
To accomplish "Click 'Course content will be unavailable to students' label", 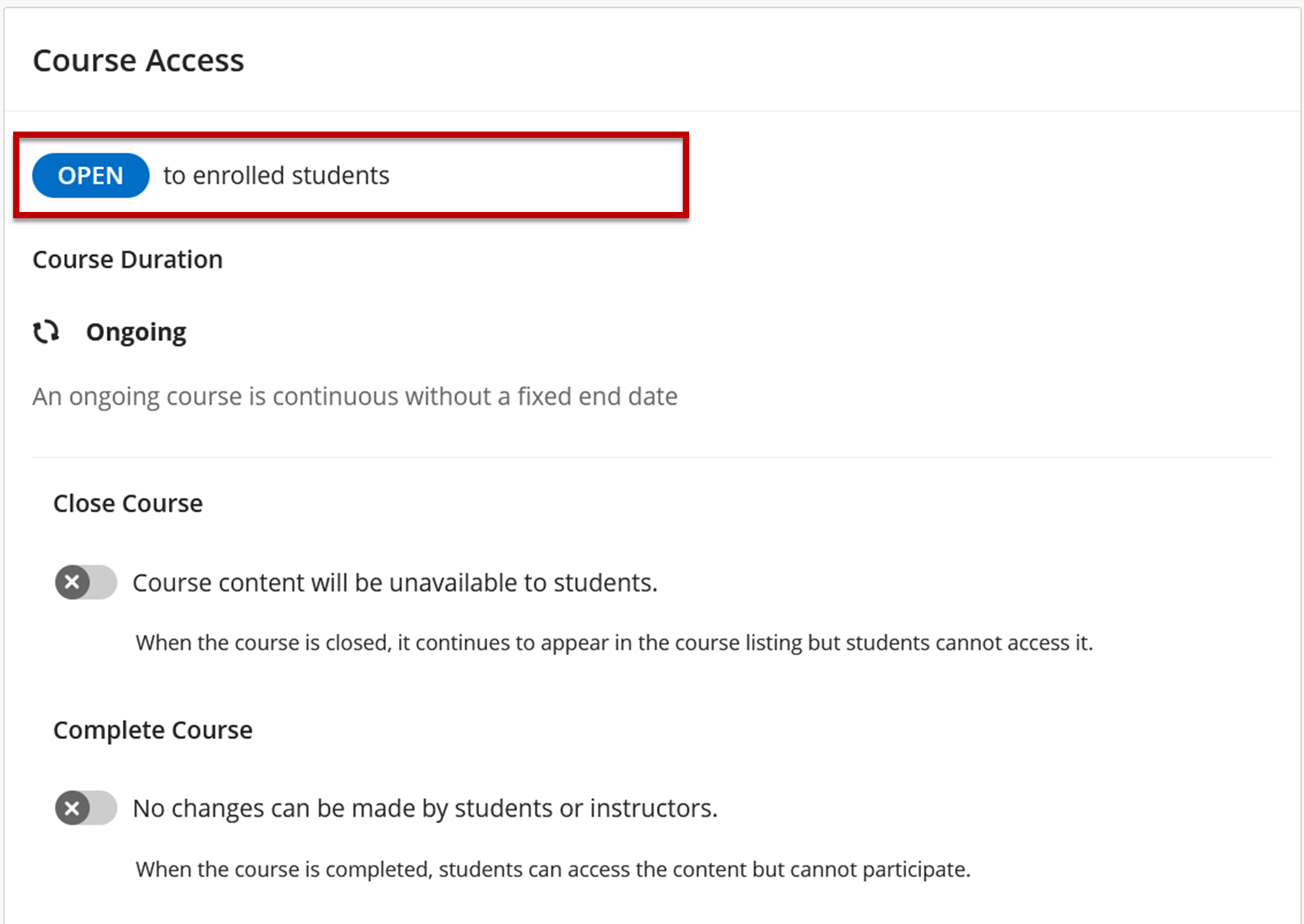I will (x=395, y=583).
